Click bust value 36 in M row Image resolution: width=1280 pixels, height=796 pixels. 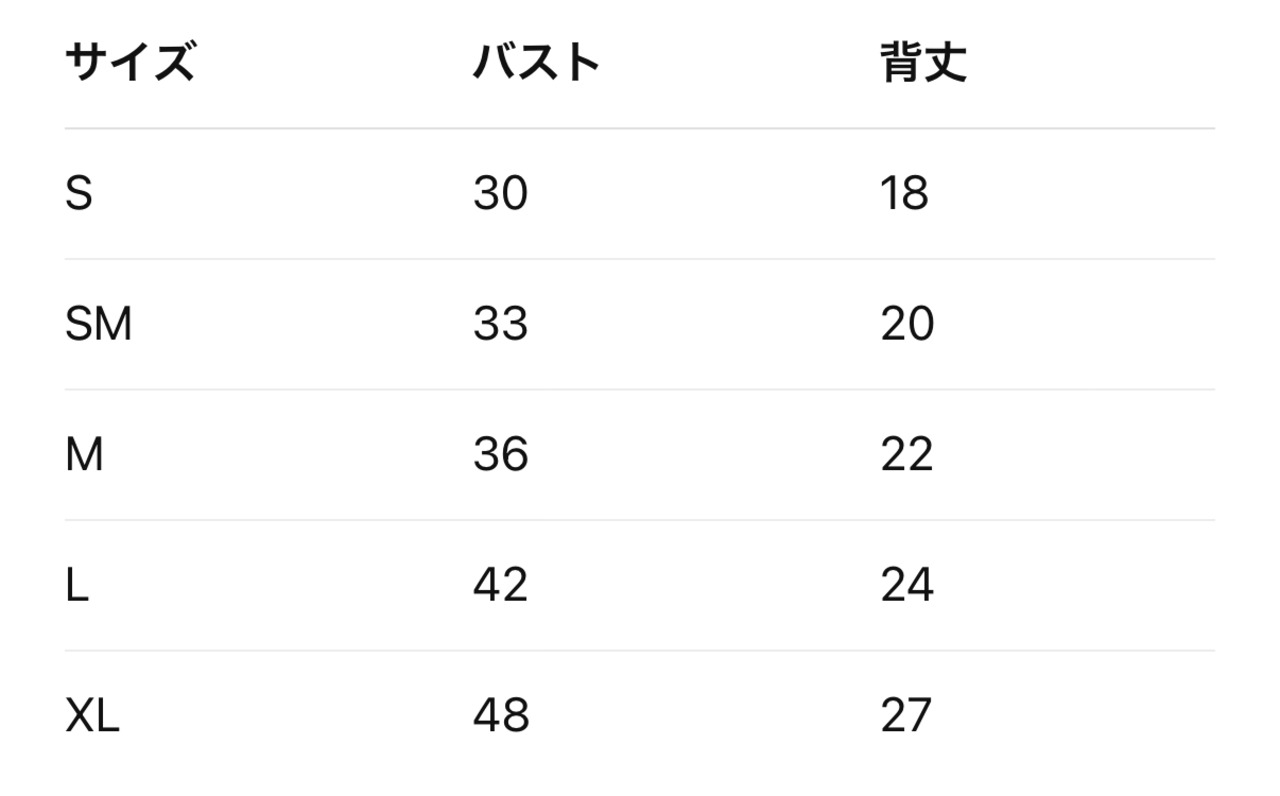500,455
